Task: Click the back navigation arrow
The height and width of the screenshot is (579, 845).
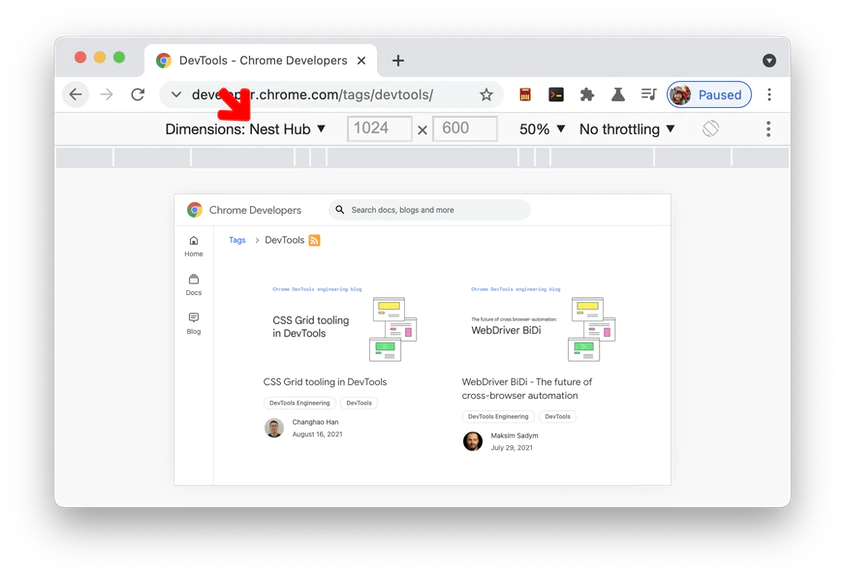Action: [76, 95]
